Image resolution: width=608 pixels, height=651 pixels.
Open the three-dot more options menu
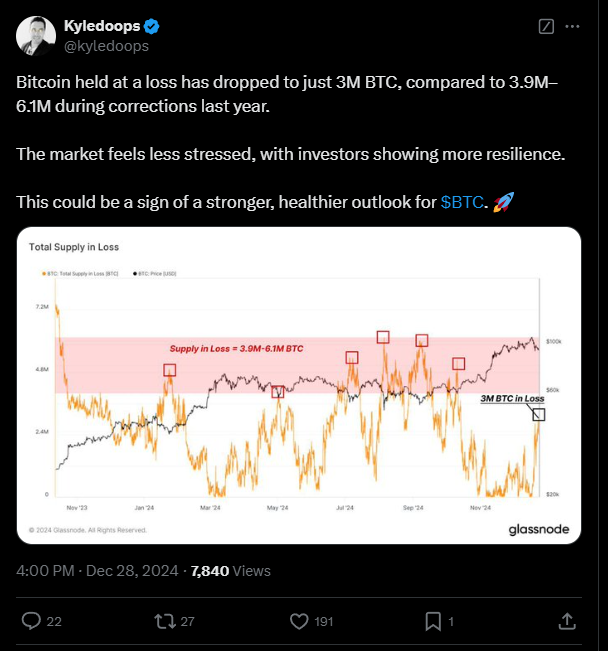572,27
